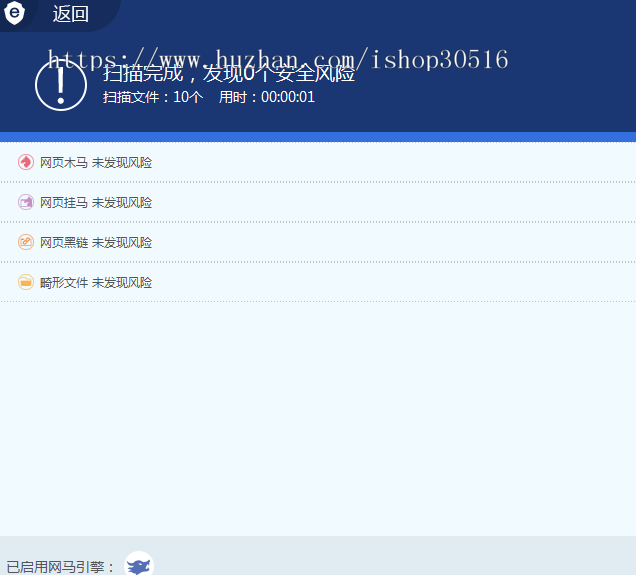Screen dimensions: 636x575
Task: Click the dragon engine icon at bottom
Action: point(139,564)
